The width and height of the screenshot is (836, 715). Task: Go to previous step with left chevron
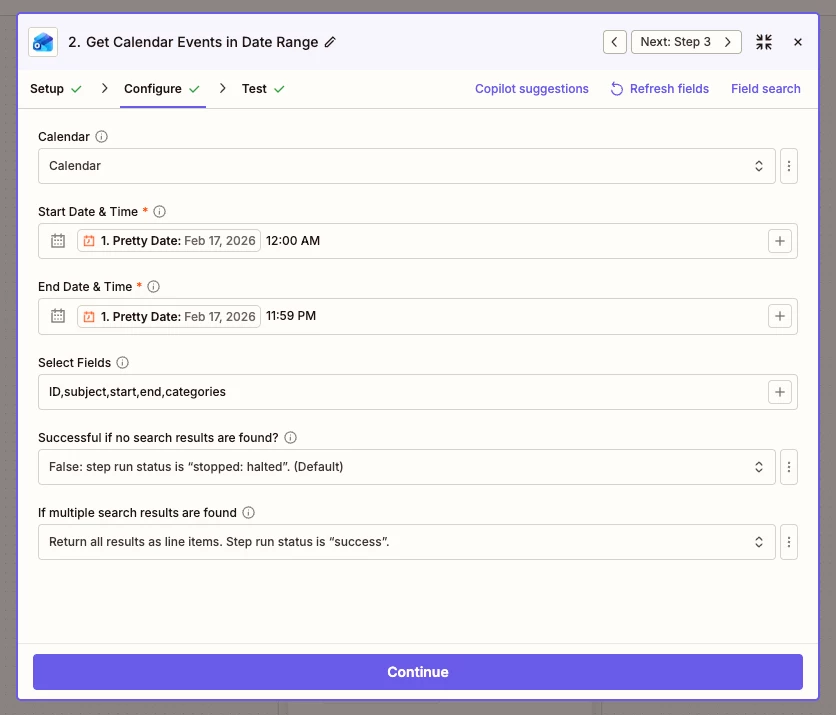[615, 42]
